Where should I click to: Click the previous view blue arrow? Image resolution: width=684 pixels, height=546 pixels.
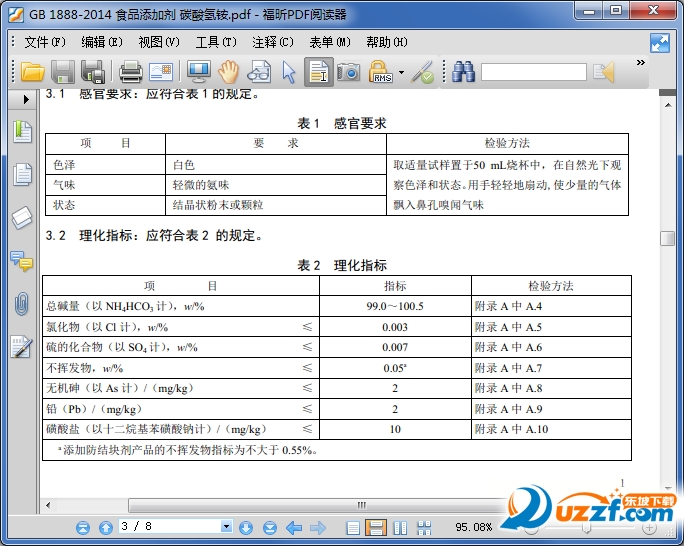pyautogui.click(x=294, y=528)
